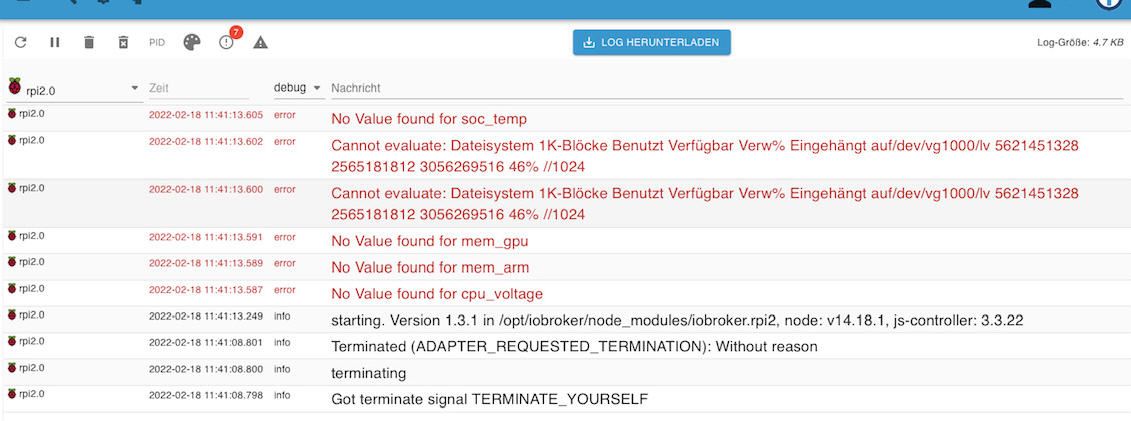
Task: Click the raspberry icon in the source filter
Action: 14,87
